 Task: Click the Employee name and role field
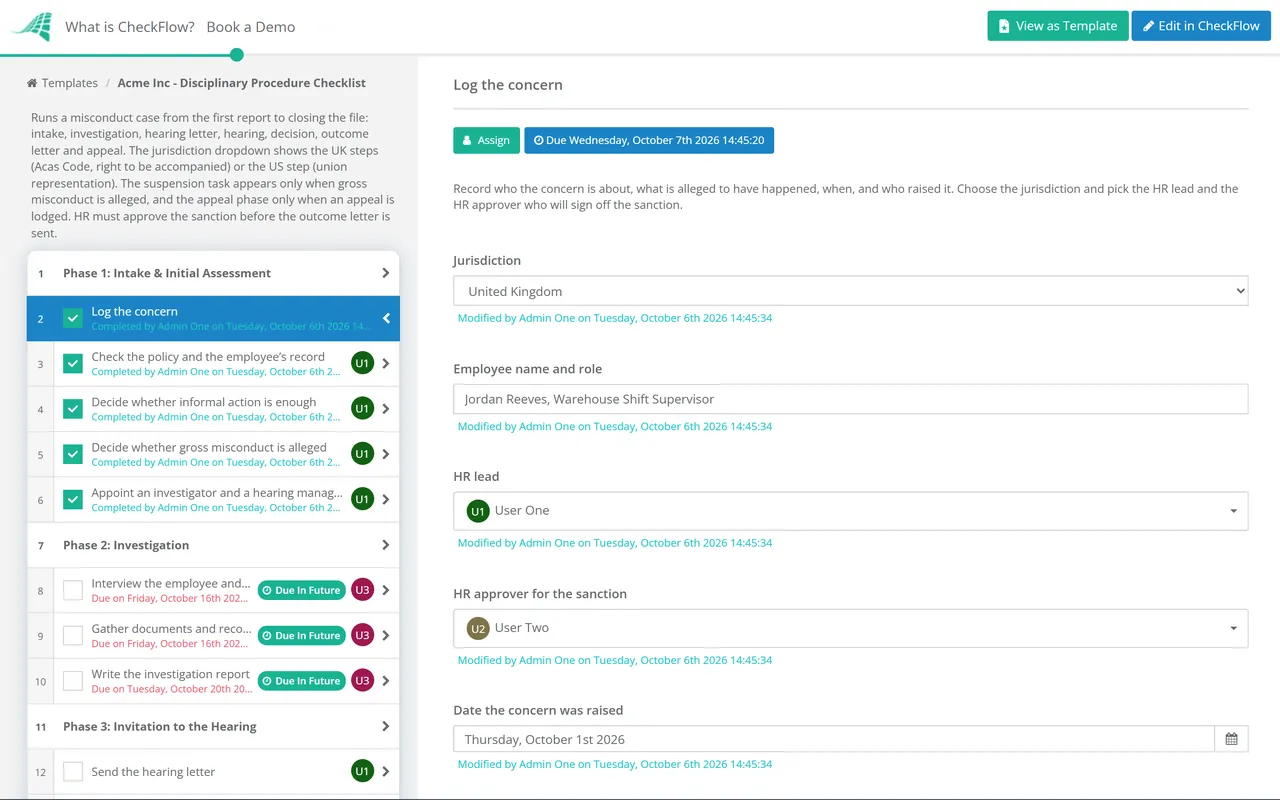[850, 399]
